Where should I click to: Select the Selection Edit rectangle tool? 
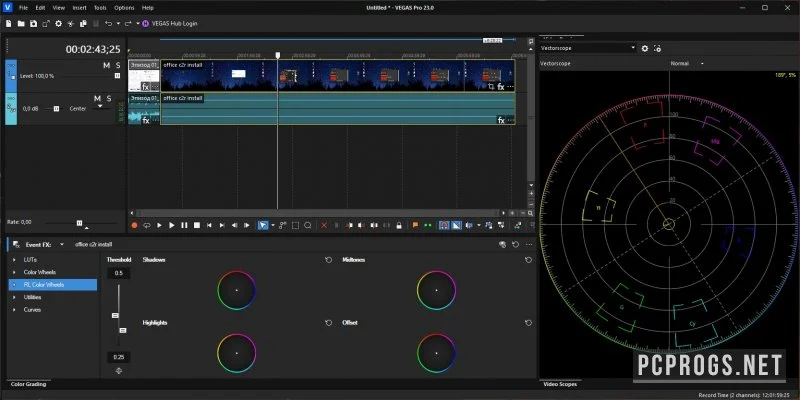click(x=295, y=225)
